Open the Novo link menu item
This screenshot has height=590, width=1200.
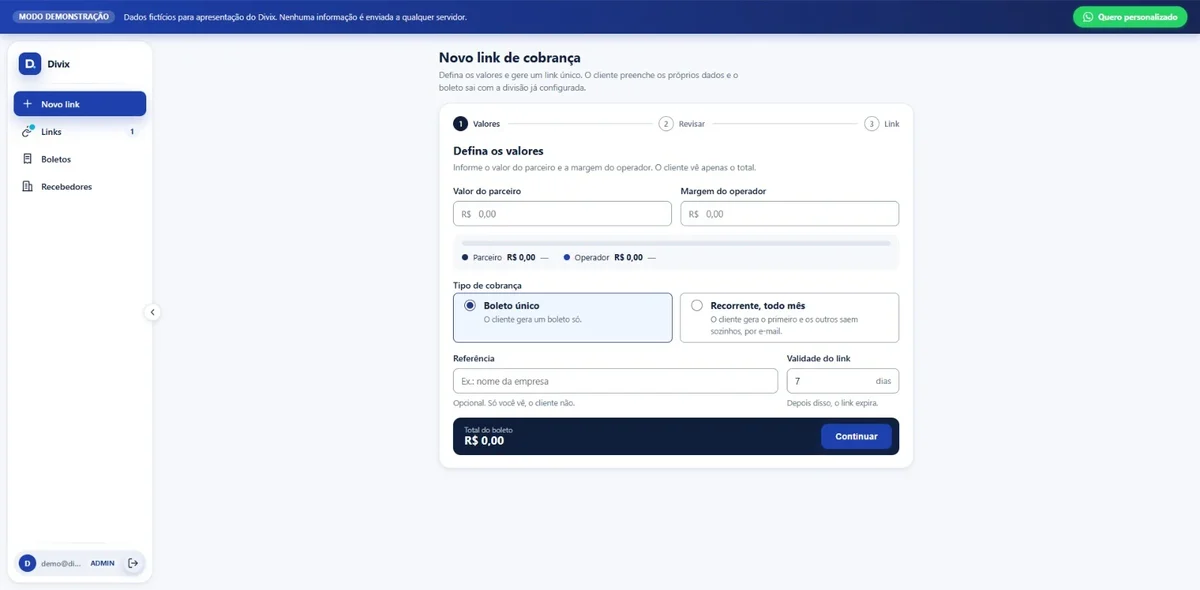tap(80, 104)
